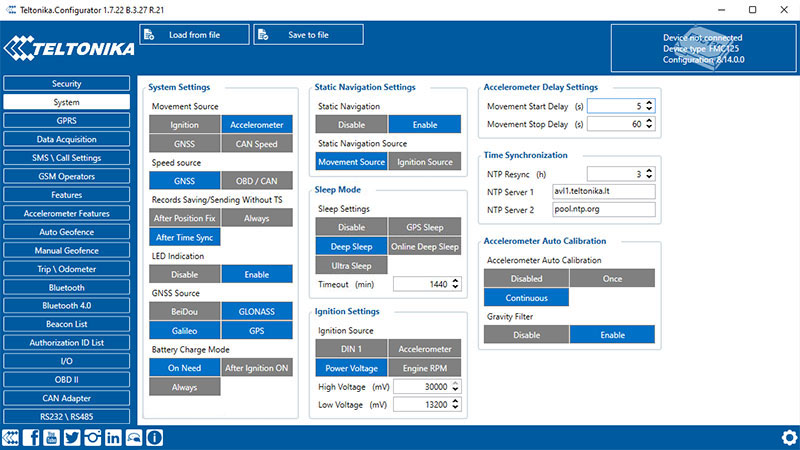Viewport: 800px width, 450px height.
Task: Open the LinkedIn icon
Action: coord(113,437)
